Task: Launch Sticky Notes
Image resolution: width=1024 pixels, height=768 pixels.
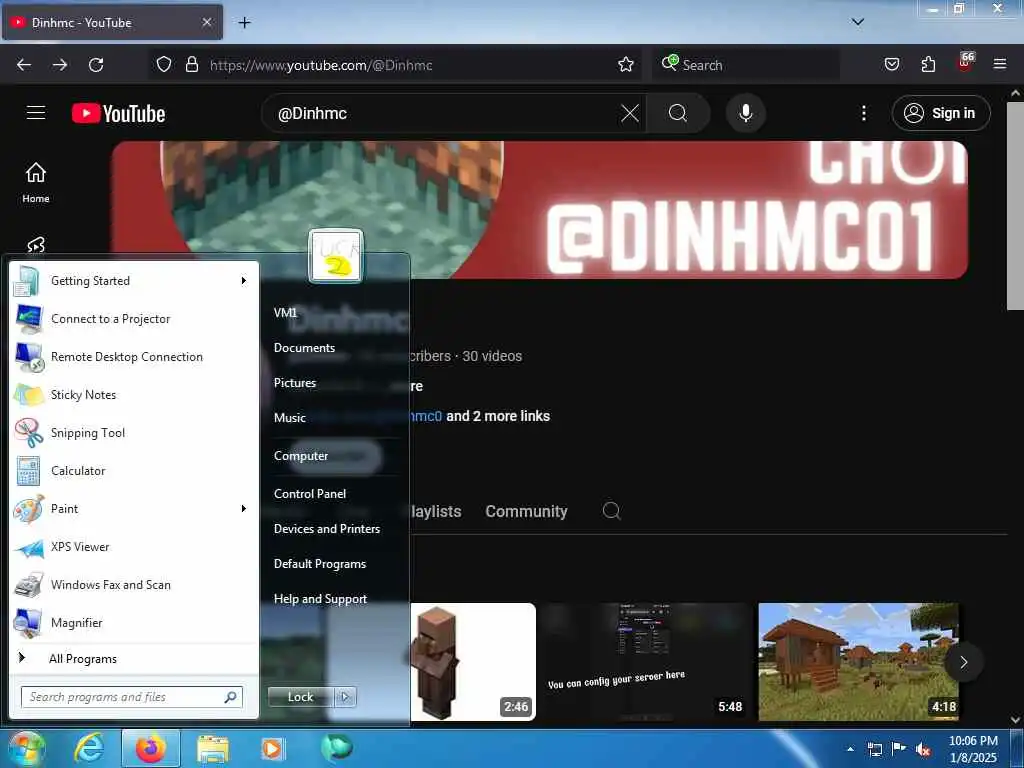Action: tap(134, 394)
